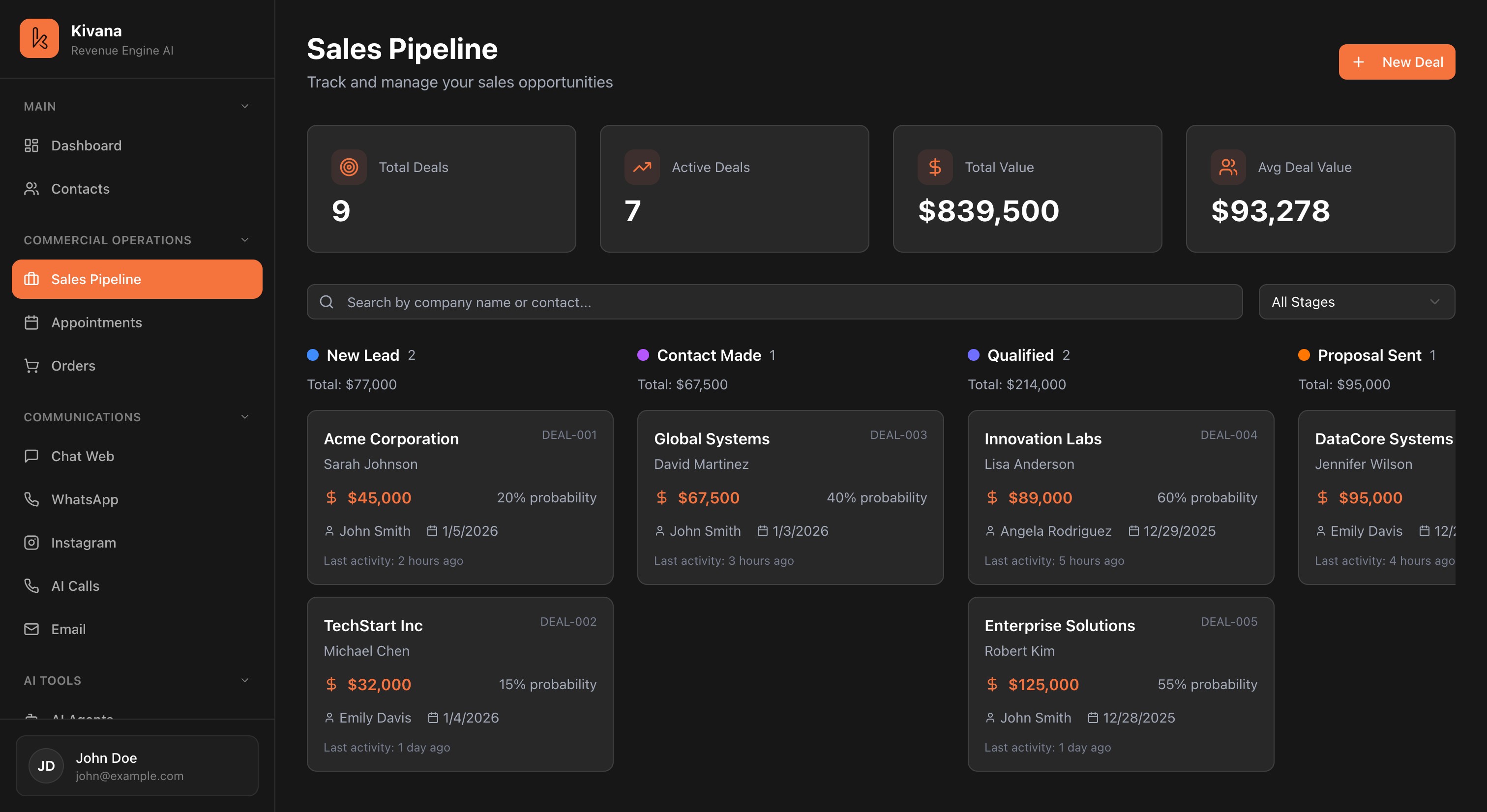This screenshot has width=1487, height=812.
Task: Click the Instagram icon in sidebar
Action: (x=32, y=543)
